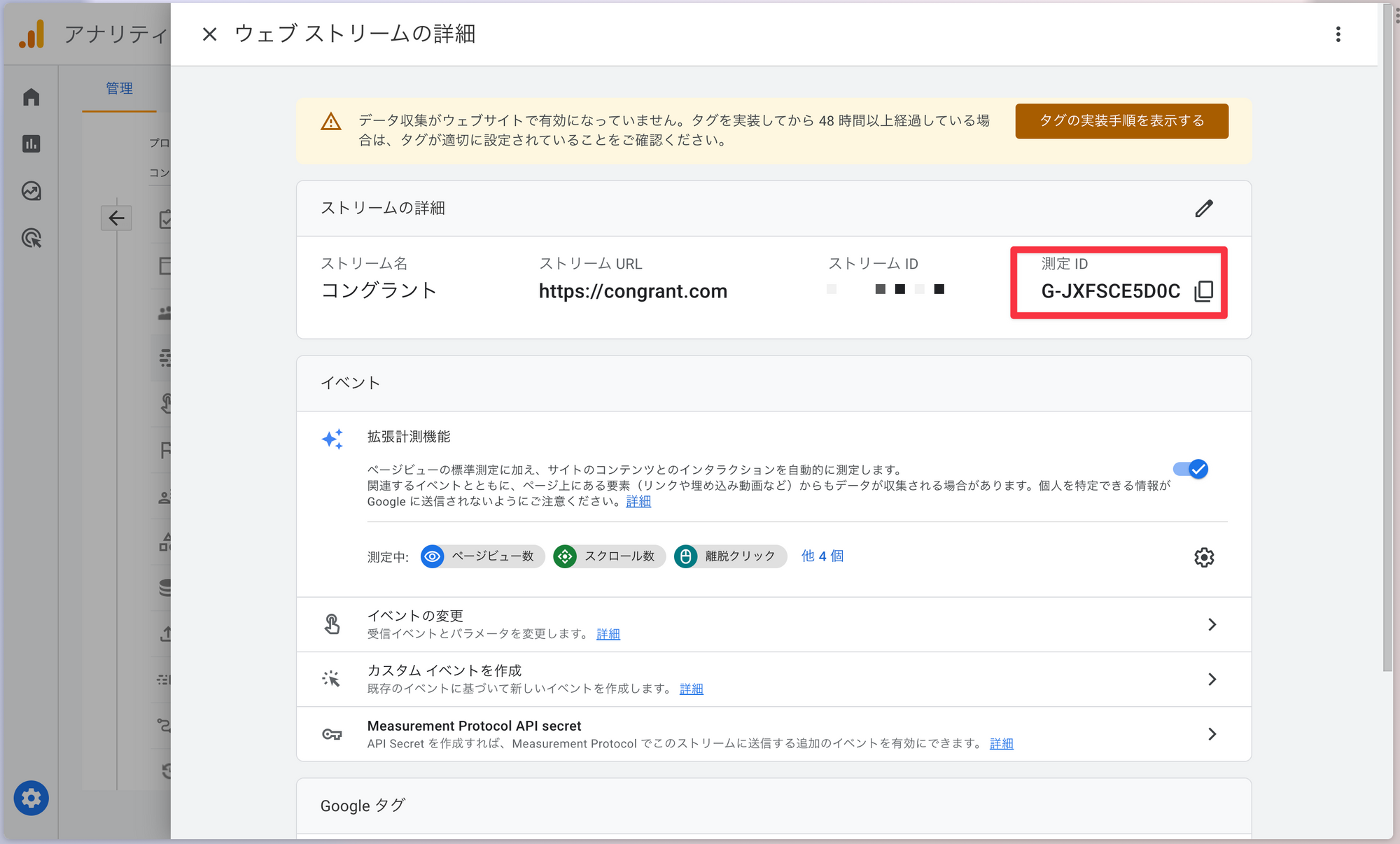Click the スクロール数 chip
This screenshot has height=844, width=1400.
click(x=609, y=556)
